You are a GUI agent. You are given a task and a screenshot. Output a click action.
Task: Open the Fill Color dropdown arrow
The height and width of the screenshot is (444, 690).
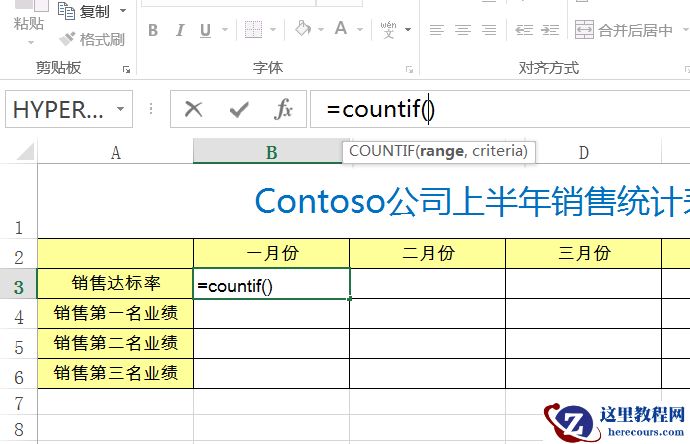321,30
